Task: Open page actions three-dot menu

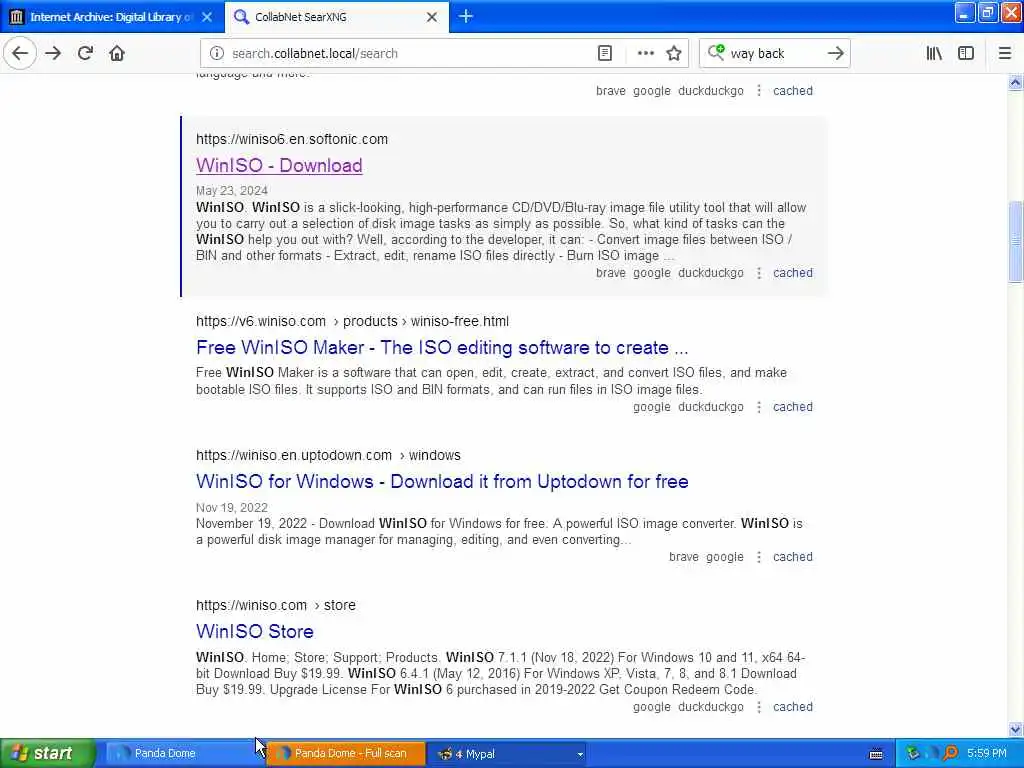Action: point(645,54)
